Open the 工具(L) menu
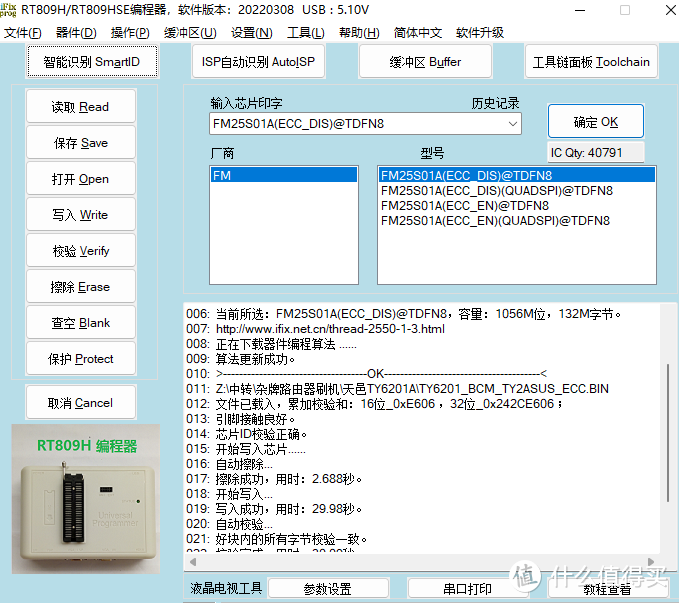Image resolution: width=679 pixels, height=603 pixels. pyautogui.click(x=306, y=33)
